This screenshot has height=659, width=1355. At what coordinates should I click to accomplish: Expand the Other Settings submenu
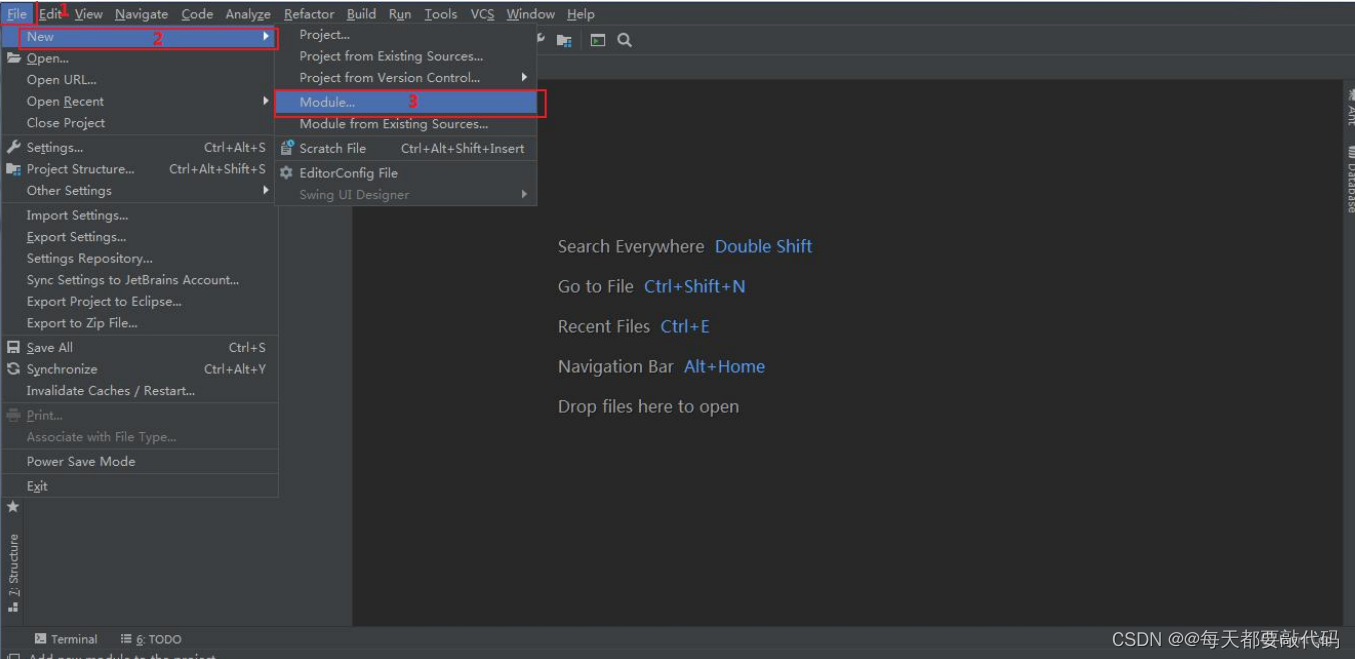pyautogui.click(x=266, y=190)
